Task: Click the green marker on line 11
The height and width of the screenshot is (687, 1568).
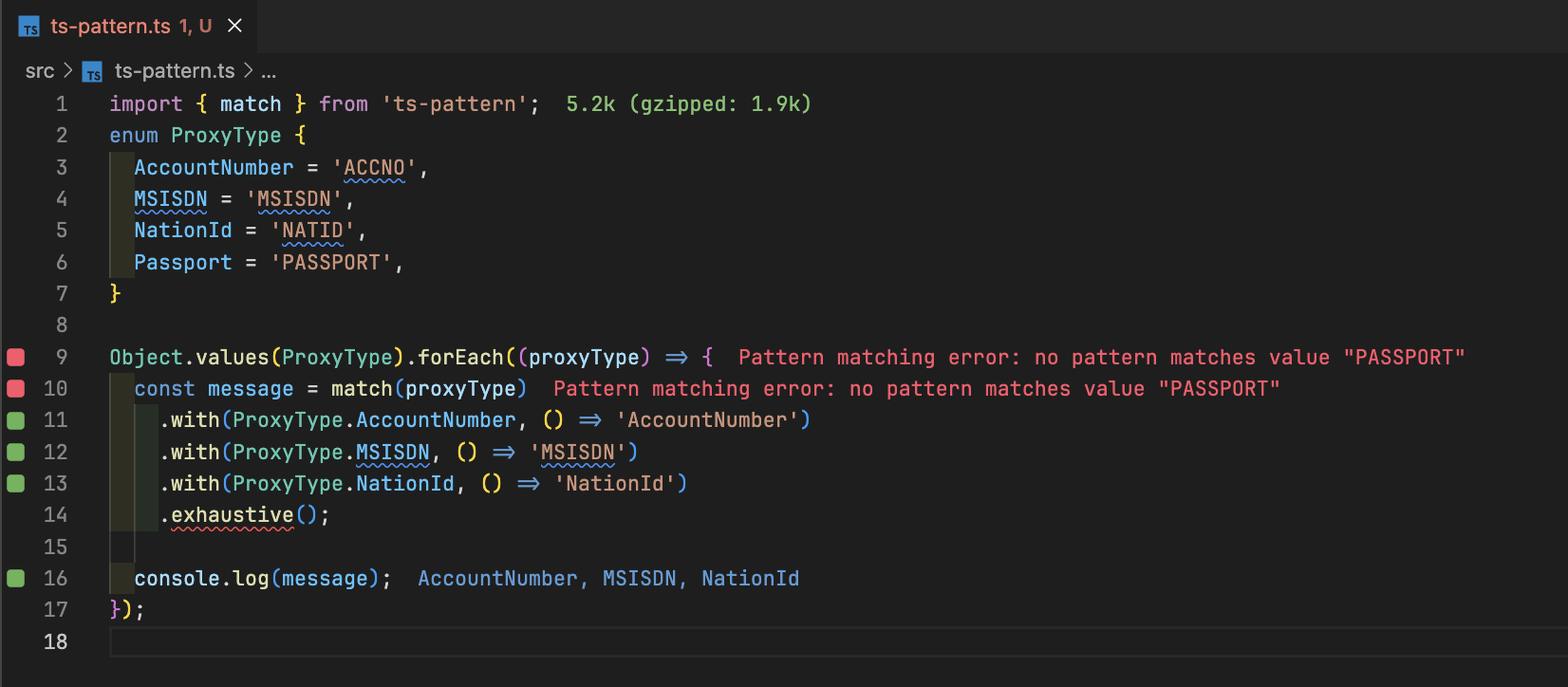Action: pyautogui.click(x=16, y=420)
